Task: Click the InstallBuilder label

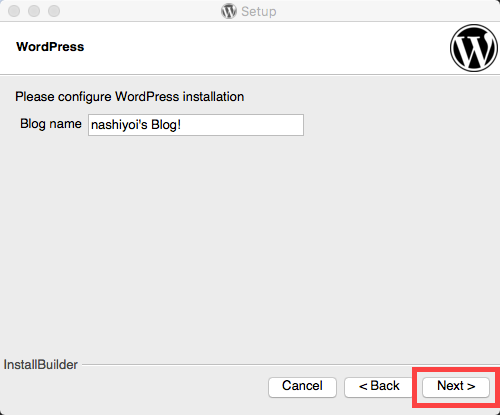Action: point(40,365)
